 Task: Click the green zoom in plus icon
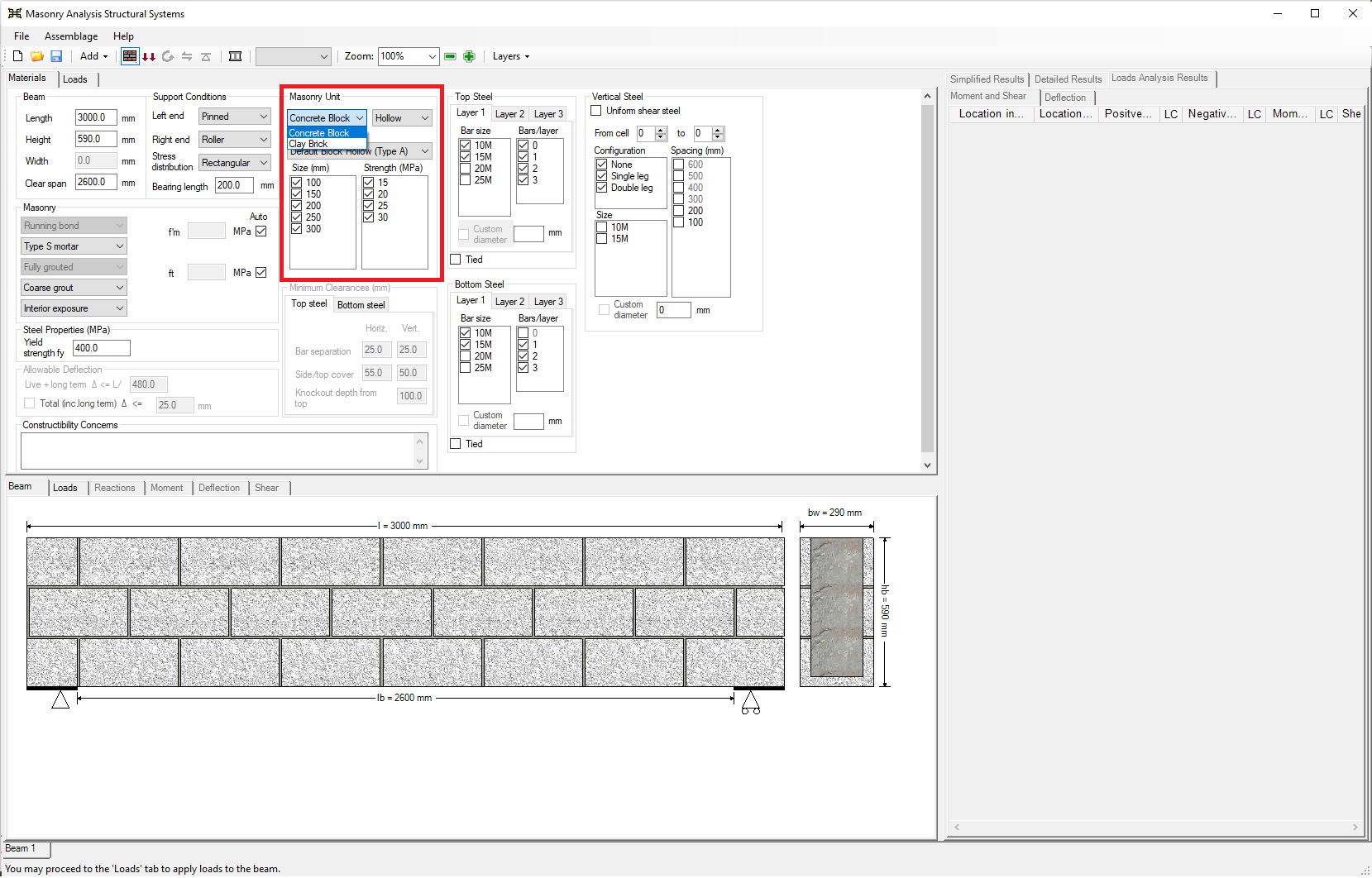(x=469, y=56)
